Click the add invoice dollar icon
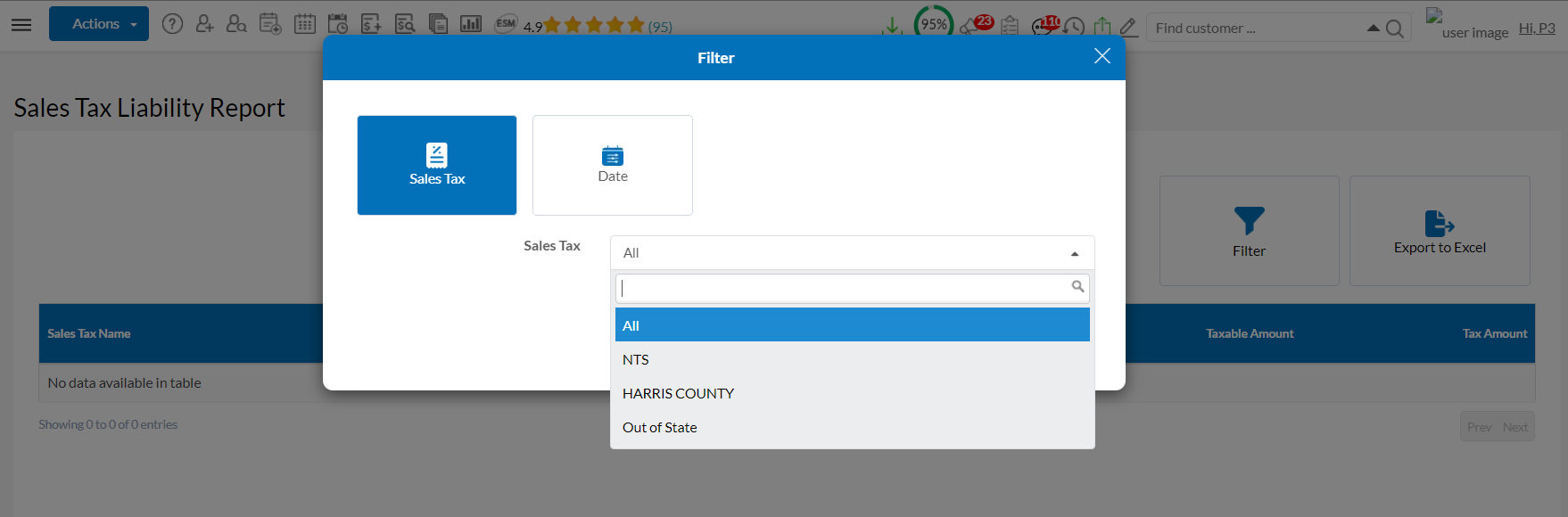This screenshot has height=517, width=1568. (x=371, y=24)
